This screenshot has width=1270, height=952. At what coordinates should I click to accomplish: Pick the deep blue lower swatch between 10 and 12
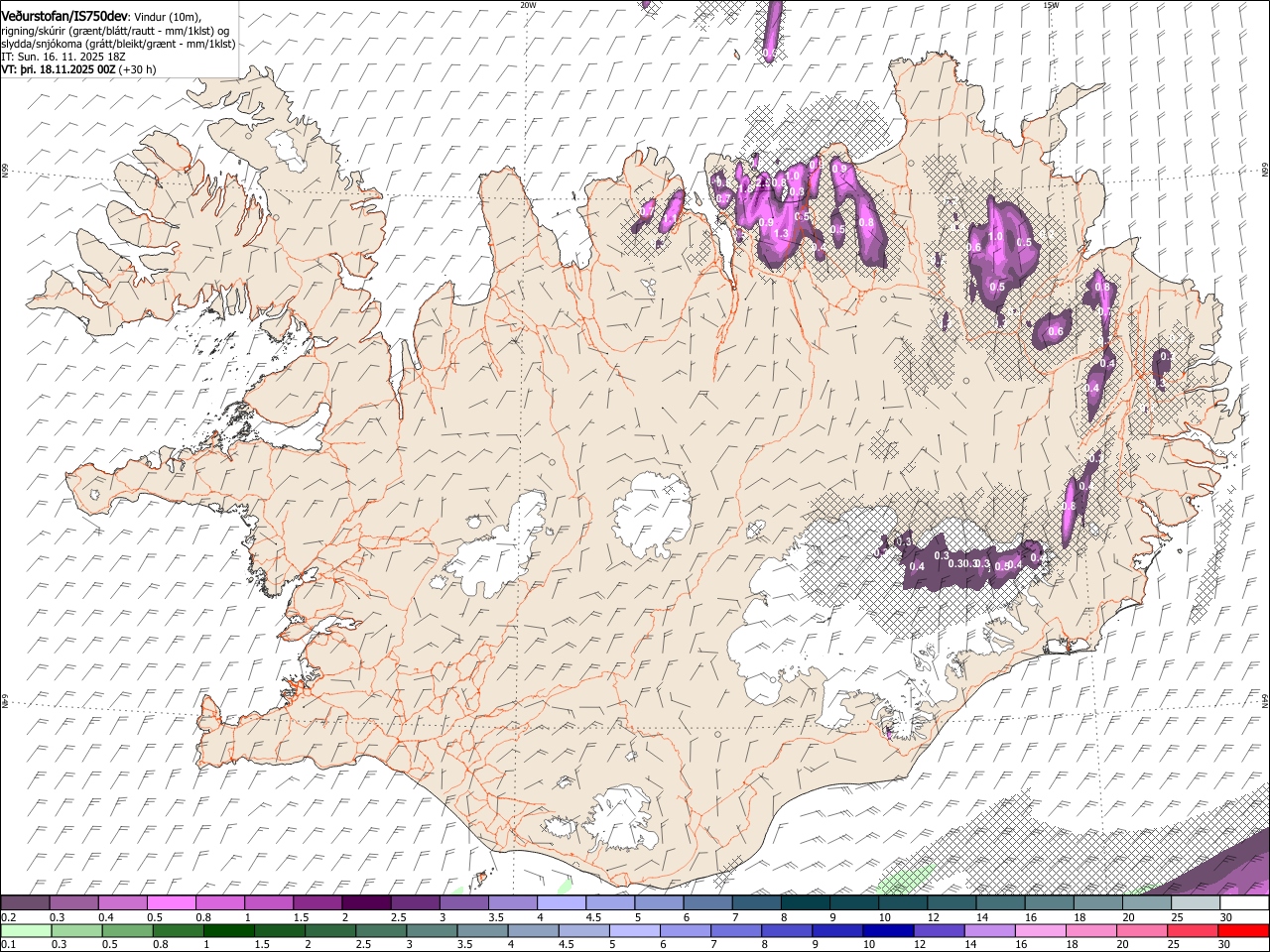(x=887, y=931)
